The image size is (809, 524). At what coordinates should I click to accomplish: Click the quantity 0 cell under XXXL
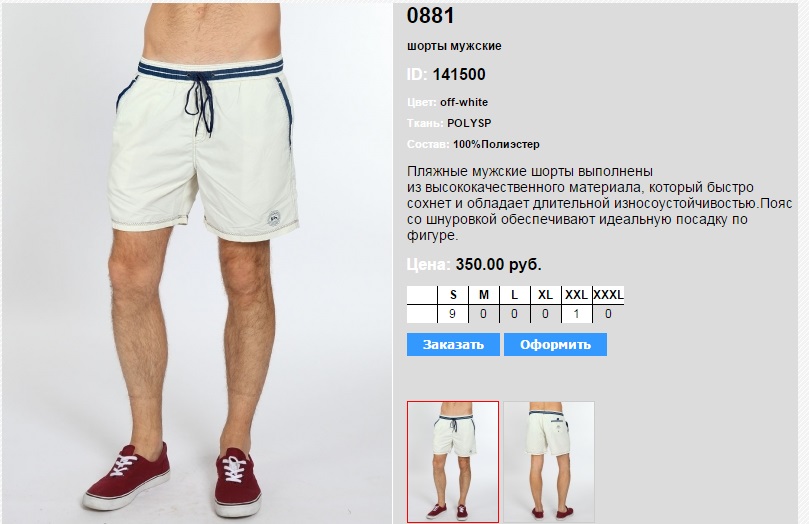608,314
